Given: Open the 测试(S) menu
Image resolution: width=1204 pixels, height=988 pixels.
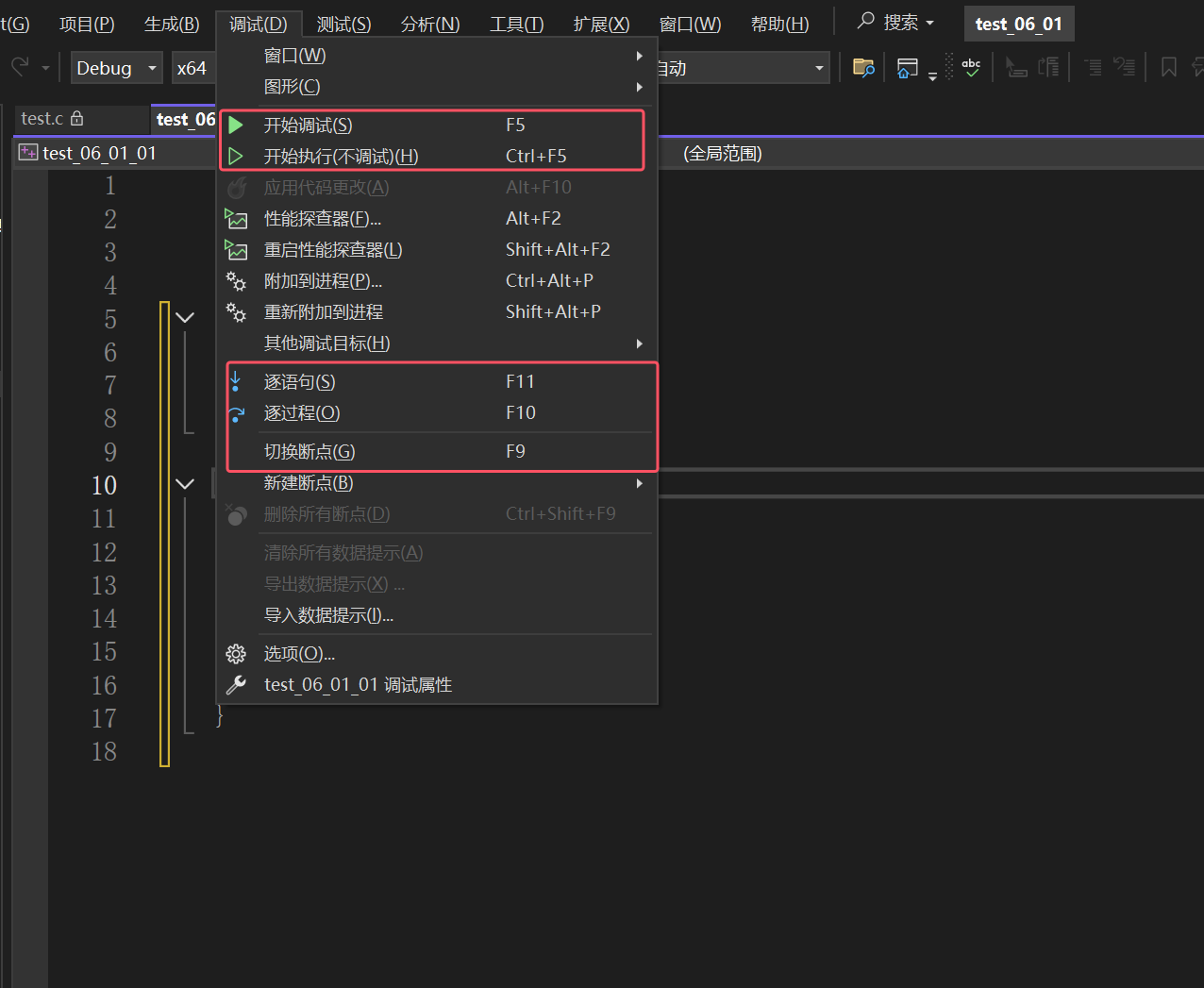Looking at the screenshot, I should point(343,24).
